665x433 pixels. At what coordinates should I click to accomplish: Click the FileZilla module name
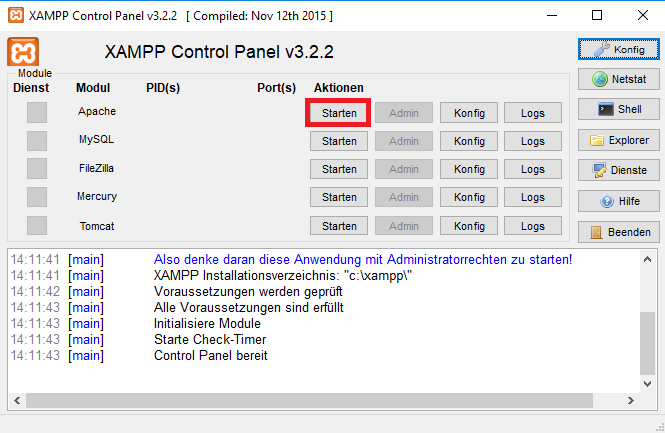[96, 168]
